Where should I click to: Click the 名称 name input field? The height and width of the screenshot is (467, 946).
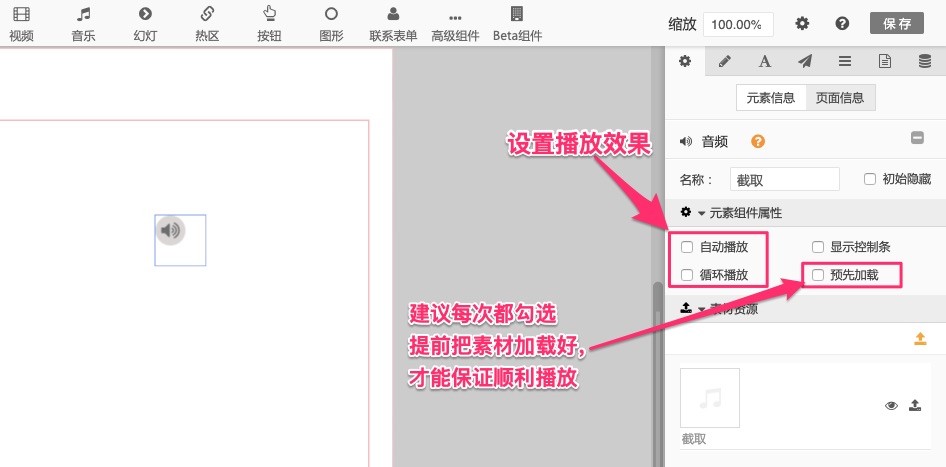(x=784, y=179)
